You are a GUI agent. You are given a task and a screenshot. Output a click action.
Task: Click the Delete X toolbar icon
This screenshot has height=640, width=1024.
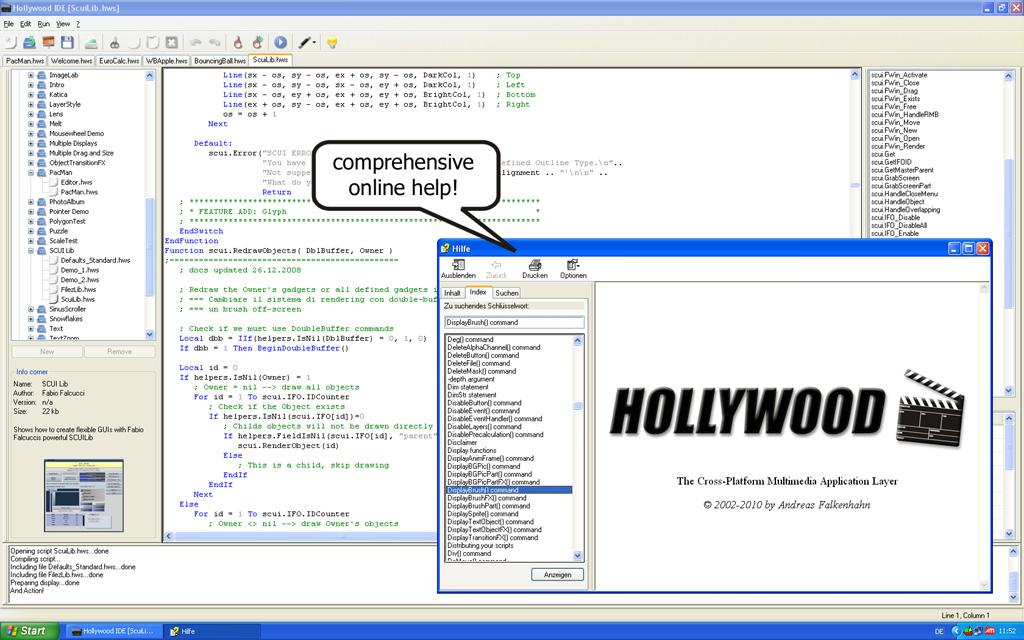click(x=172, y=42)
